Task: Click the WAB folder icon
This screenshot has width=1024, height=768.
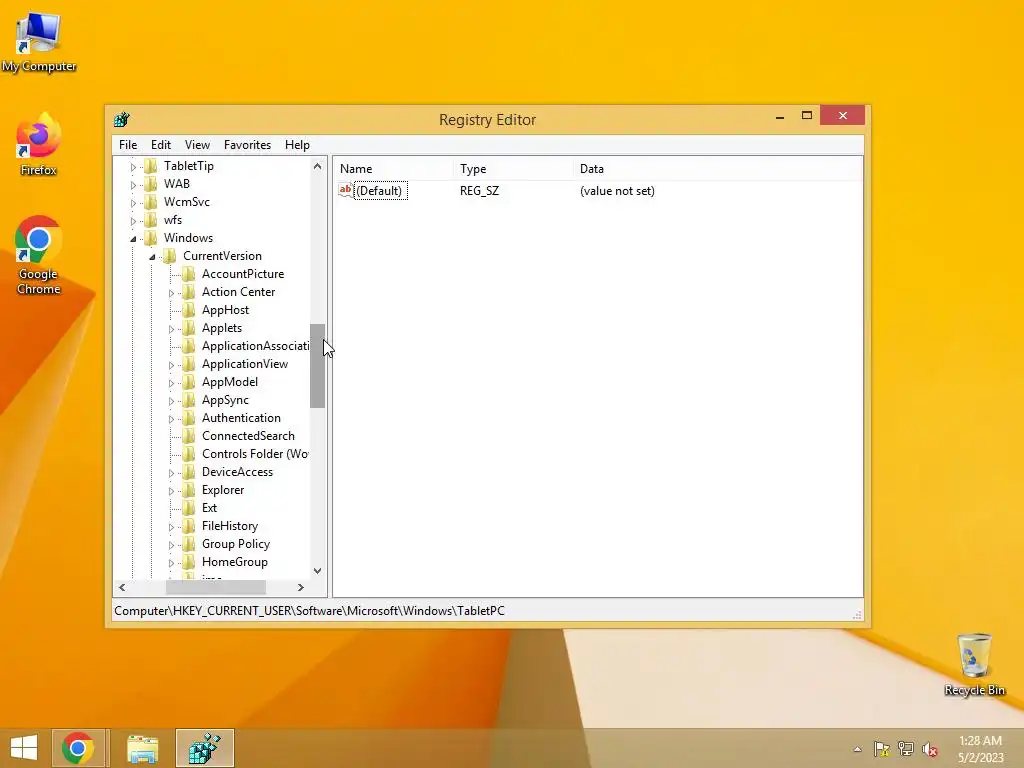Action: pyautogui.click(x=151, y=184)
